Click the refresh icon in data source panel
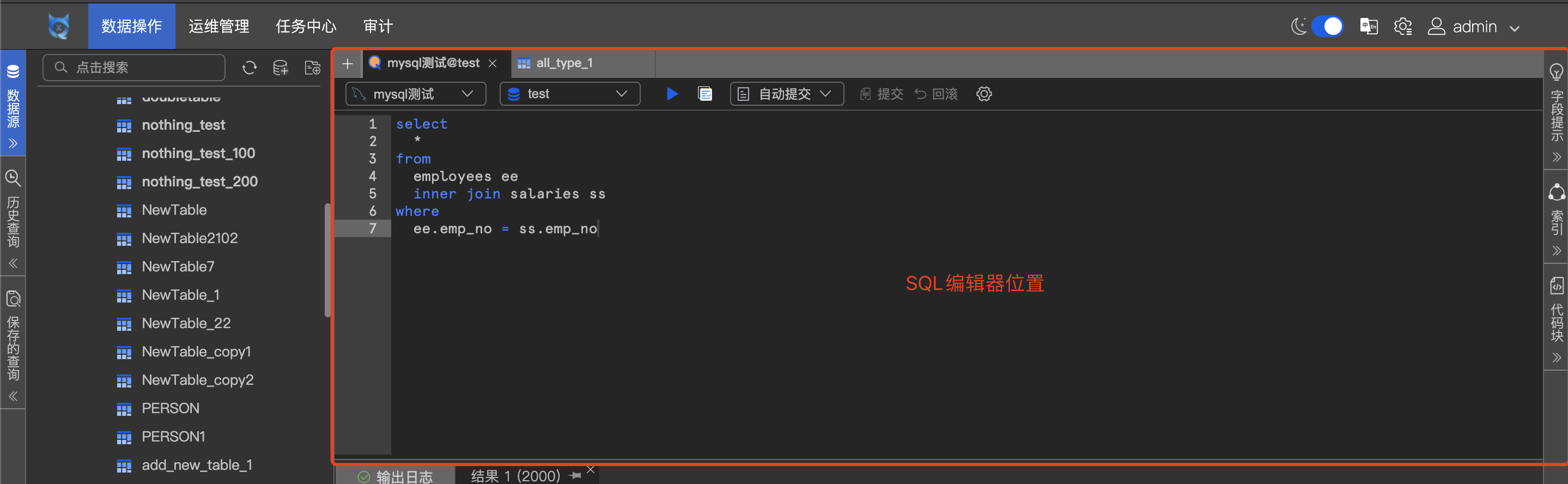 (249, 68)
